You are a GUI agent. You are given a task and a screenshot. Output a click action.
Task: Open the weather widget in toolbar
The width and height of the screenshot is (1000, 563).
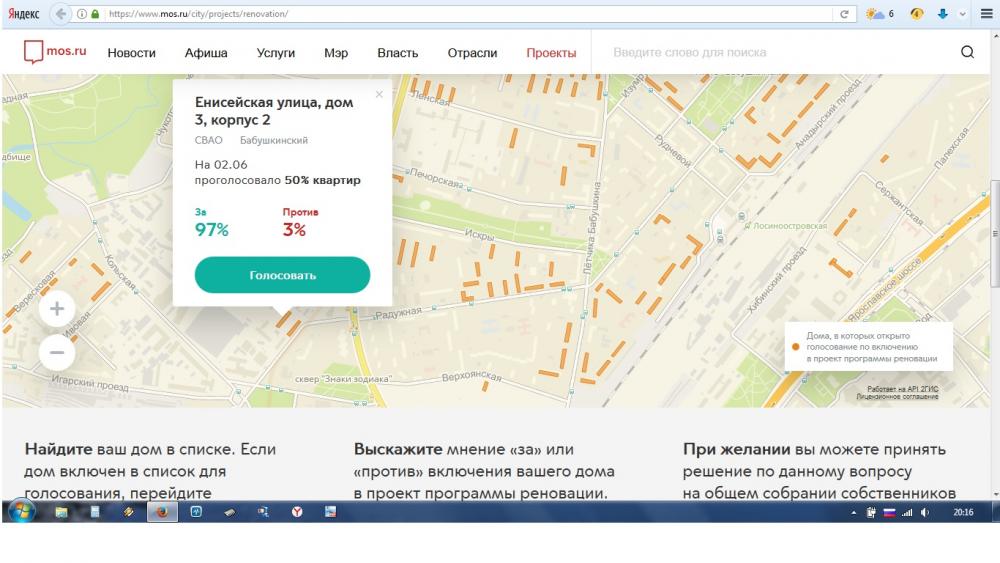click(879, 15)
